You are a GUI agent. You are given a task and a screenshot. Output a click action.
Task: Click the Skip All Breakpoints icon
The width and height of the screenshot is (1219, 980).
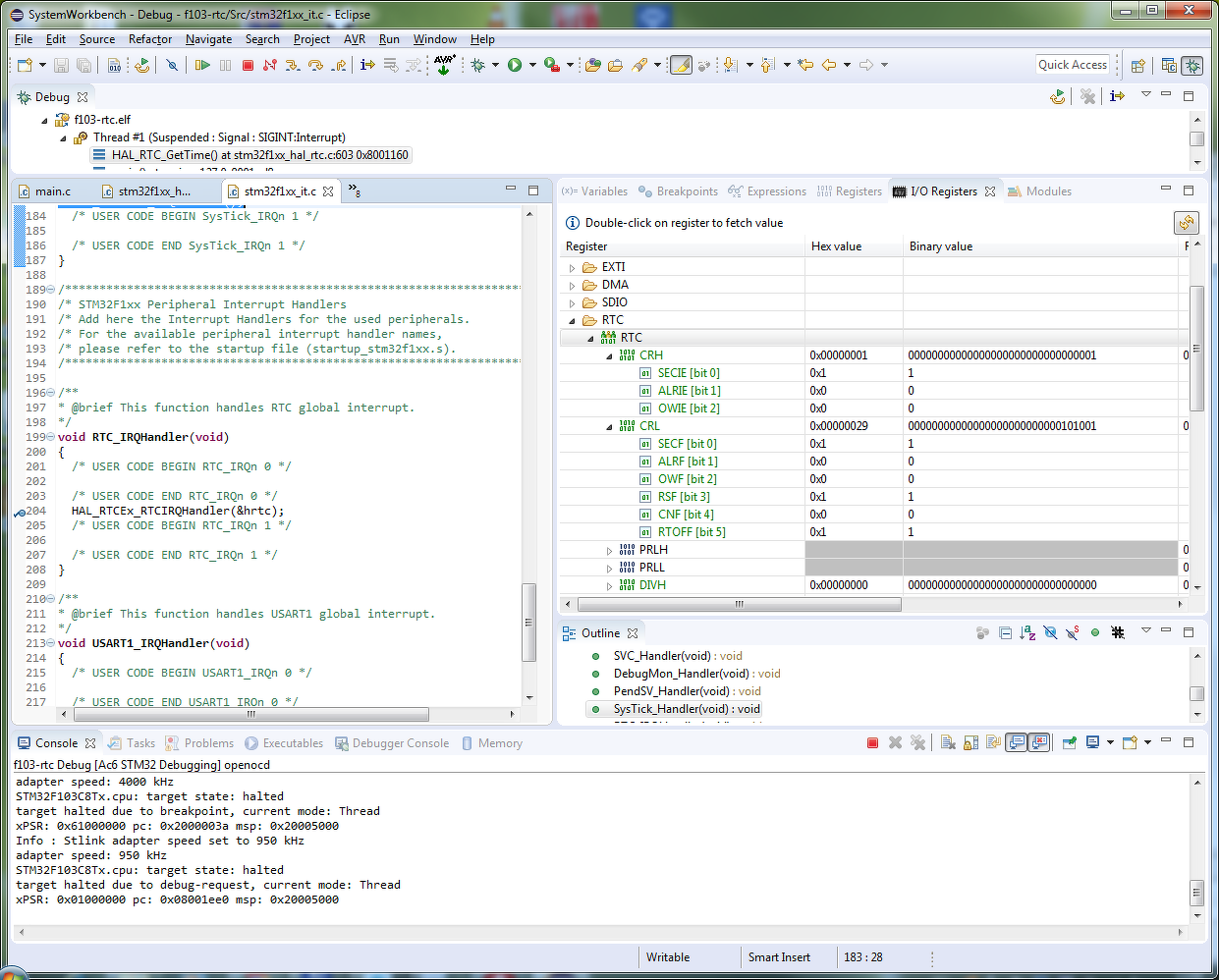[x=172, y=65]
